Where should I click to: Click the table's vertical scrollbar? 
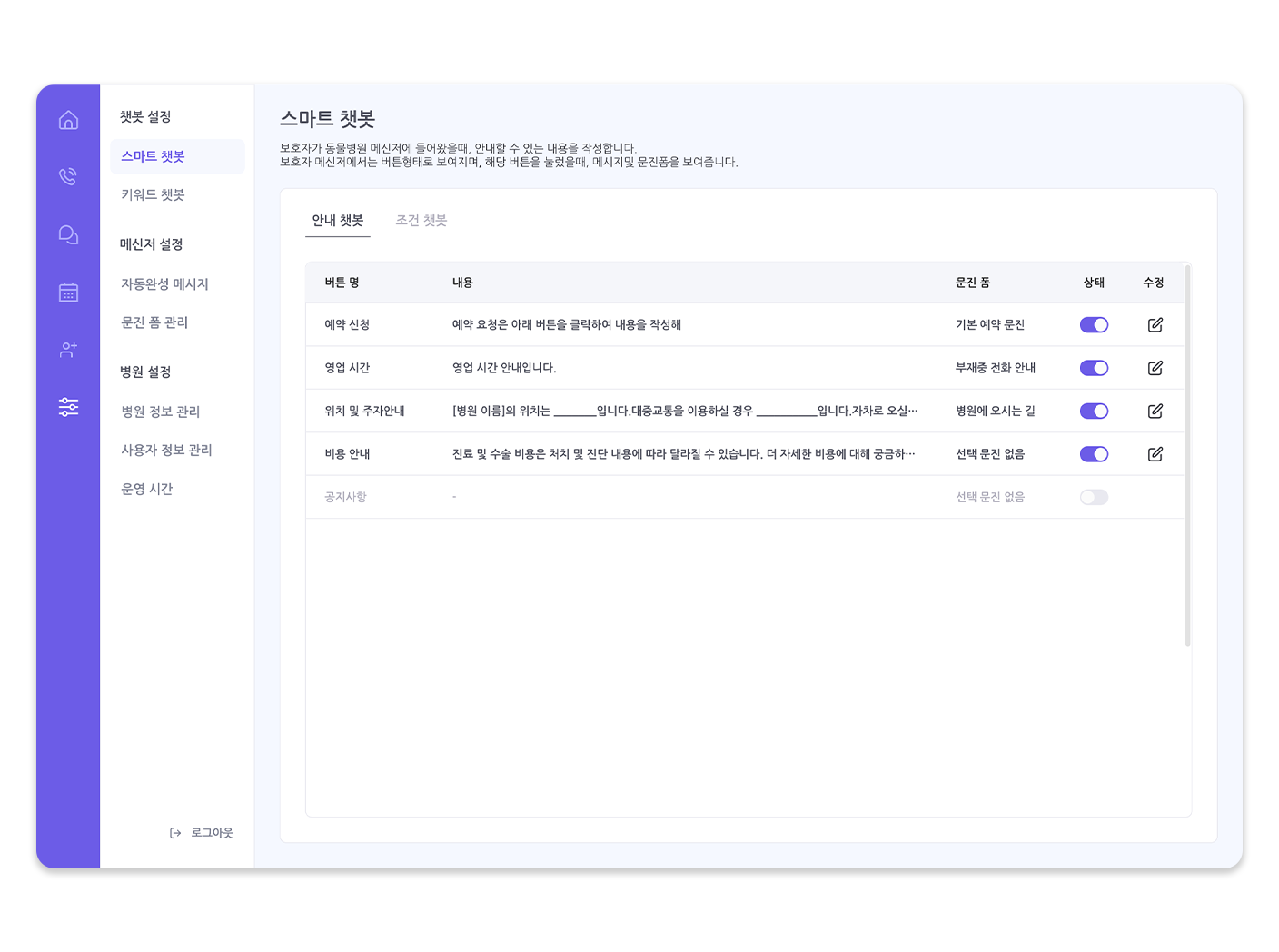click(x=1187, y=454)
